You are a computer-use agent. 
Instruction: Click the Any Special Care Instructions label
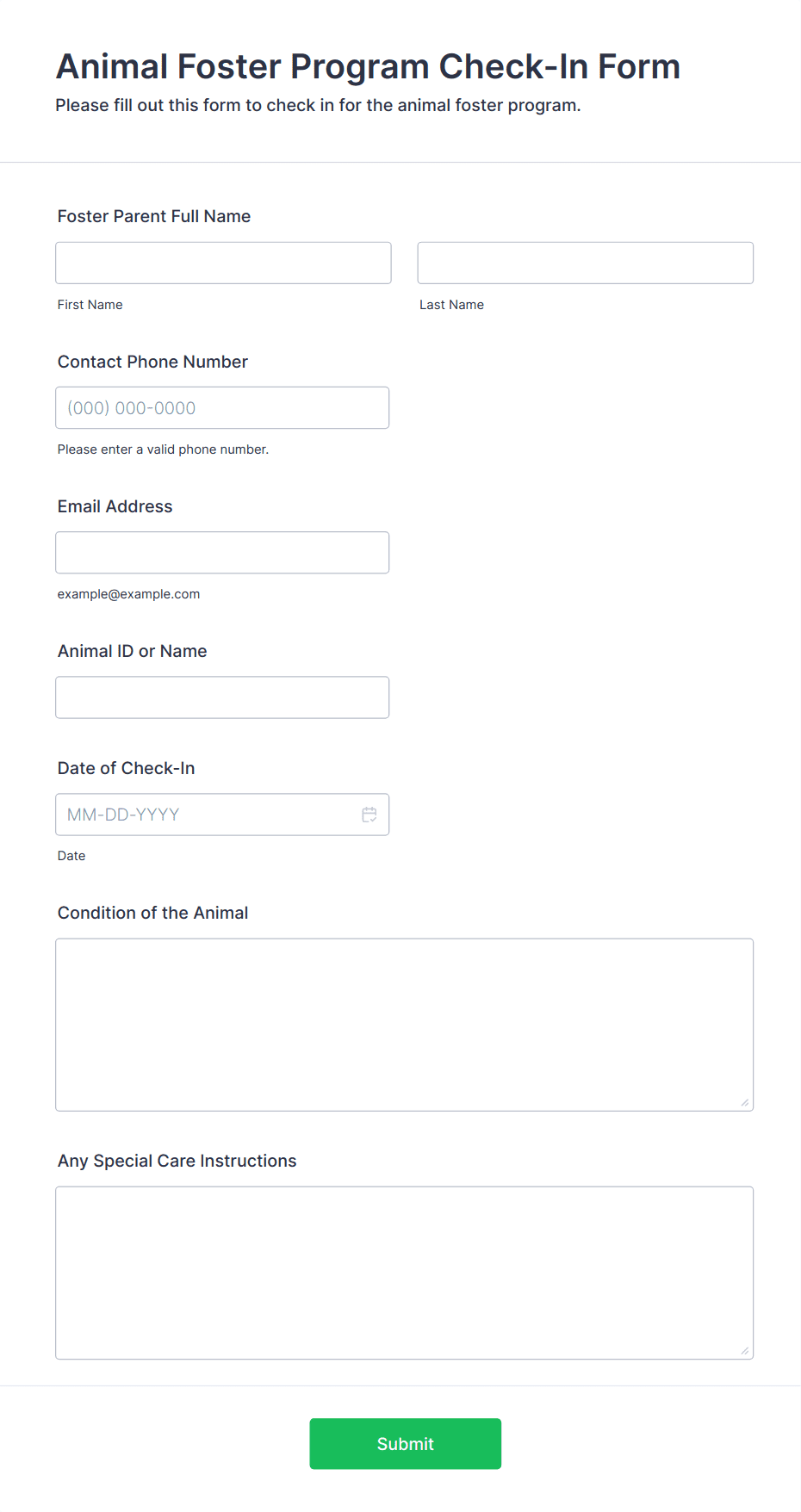pyautogui.click(x=177, y=1161)
